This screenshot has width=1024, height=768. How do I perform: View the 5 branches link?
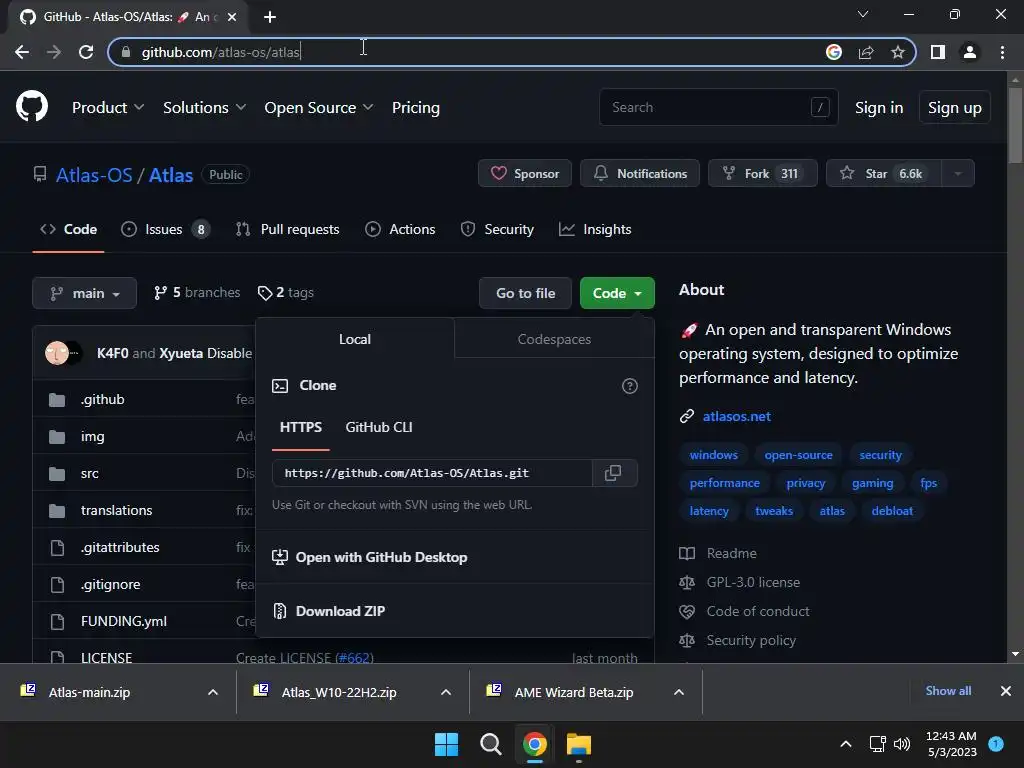pos(197,293)
